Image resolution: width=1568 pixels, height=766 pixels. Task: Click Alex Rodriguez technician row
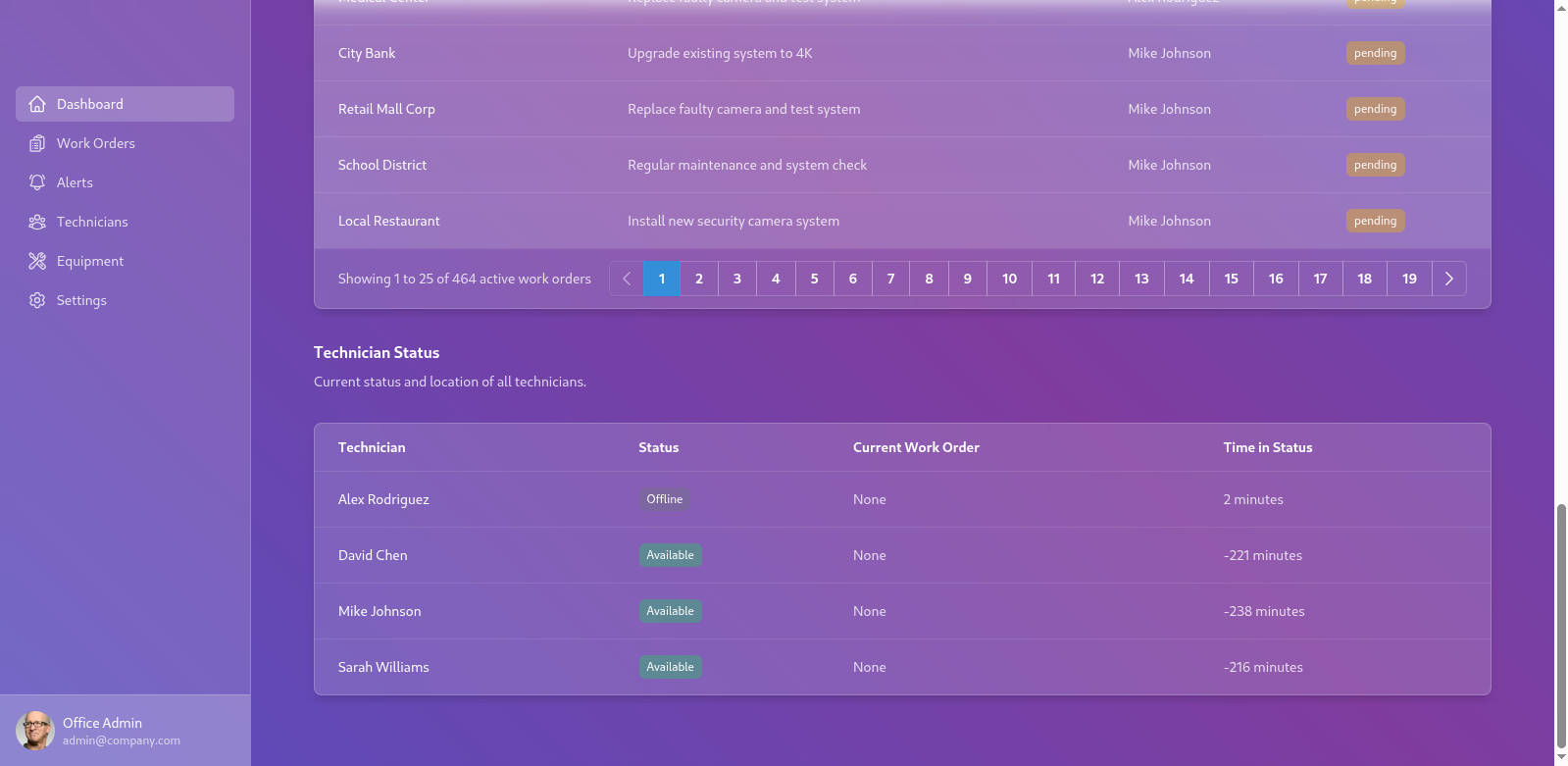point(902,499)
